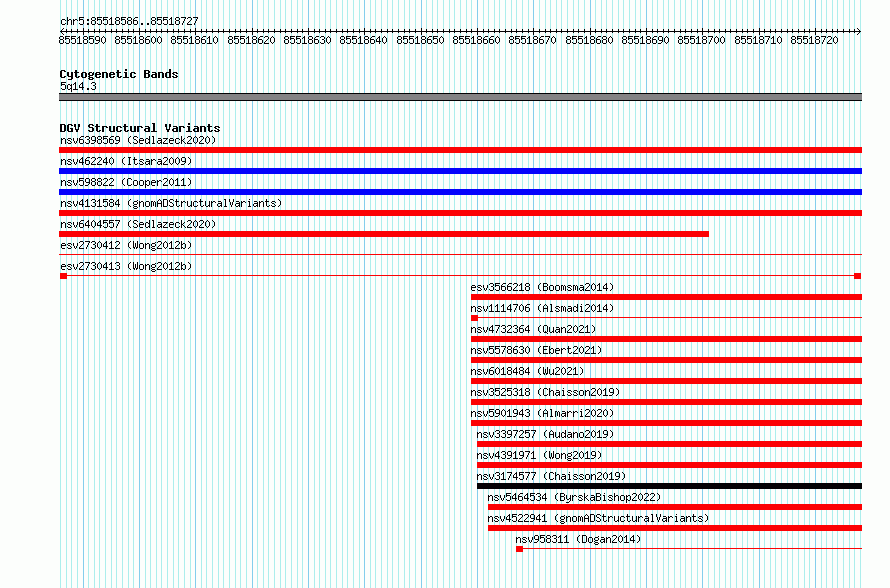Click ruler position 85518590
This screenshot has height=588, width=890.
(82, 40)
